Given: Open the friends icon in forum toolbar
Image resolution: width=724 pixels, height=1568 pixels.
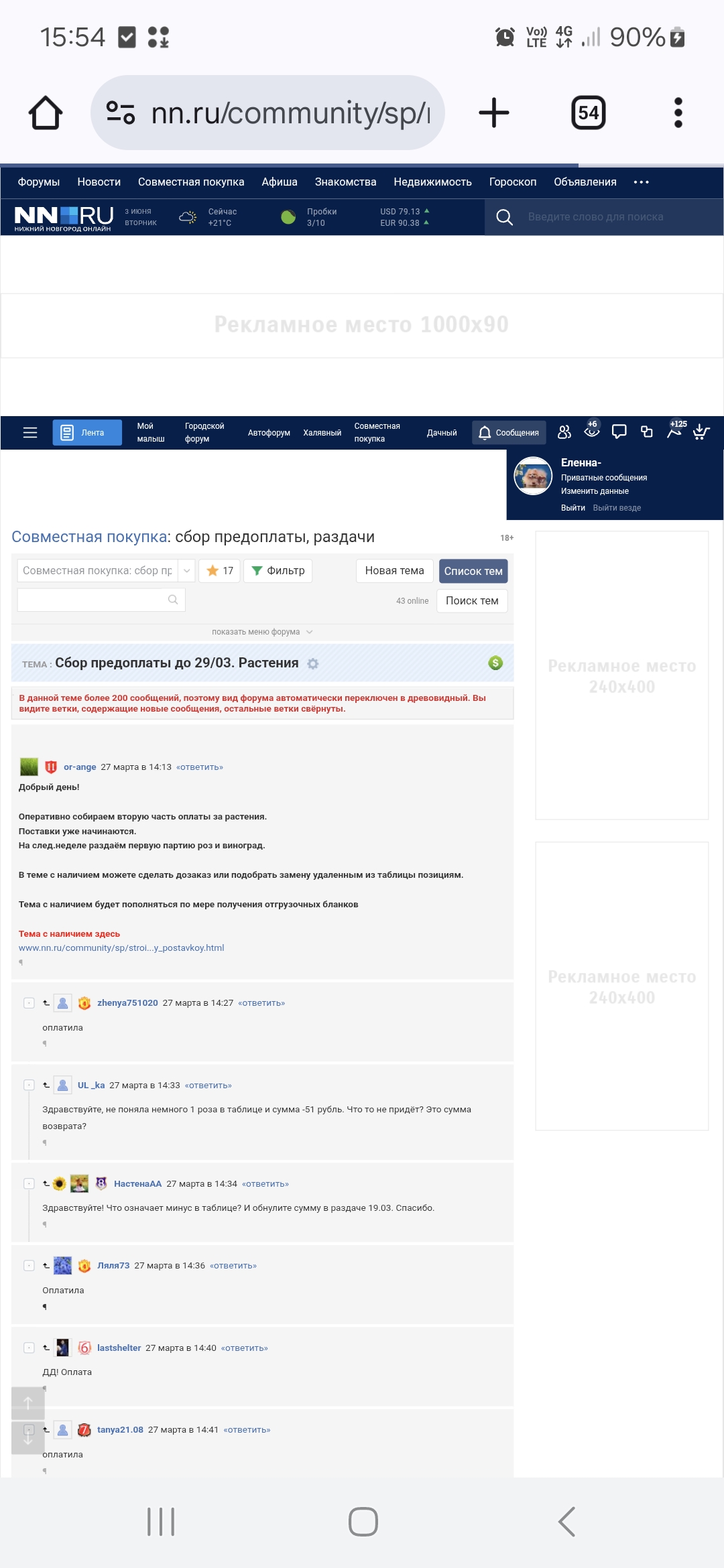Looking at the screenshot, I should (564, 432).
